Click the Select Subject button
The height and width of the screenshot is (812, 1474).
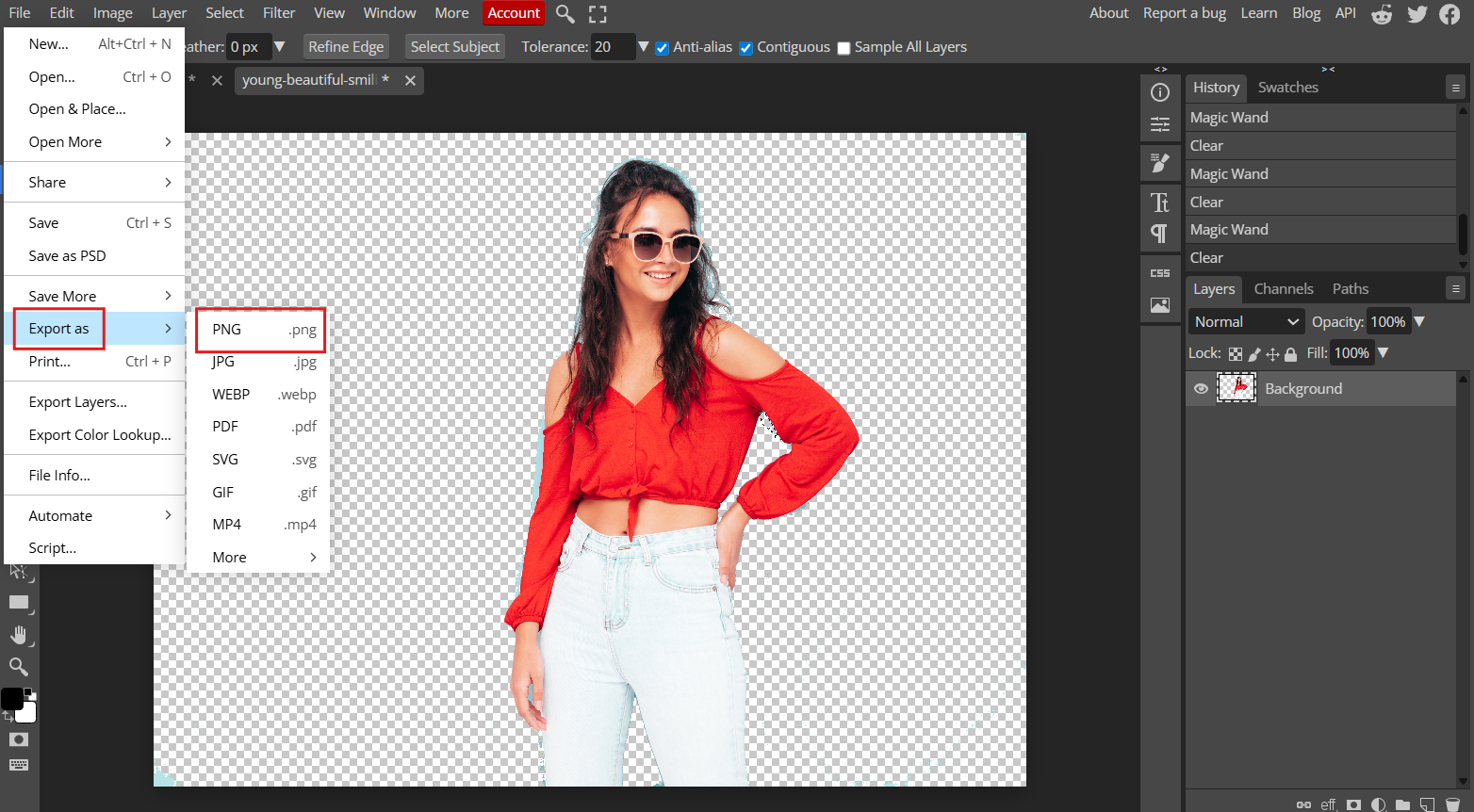point(454,46)
